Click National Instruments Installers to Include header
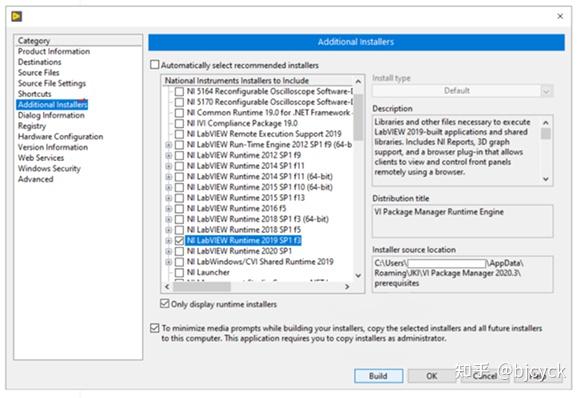The width and height of the screenshot is (581, 398). point(237,80)
